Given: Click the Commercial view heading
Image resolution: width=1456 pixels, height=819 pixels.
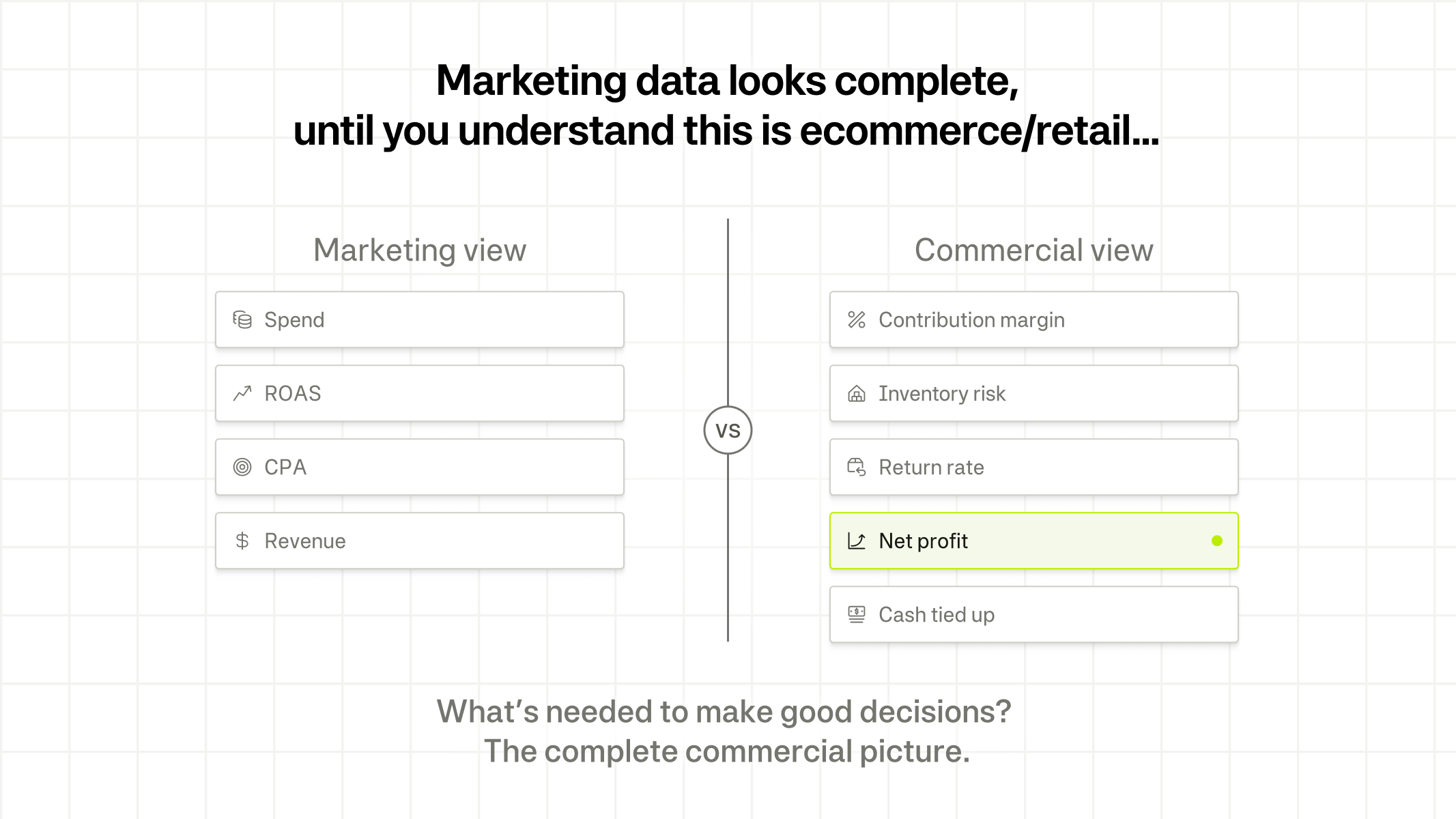Looking at the screenshot, I should tap(1033, 250).
